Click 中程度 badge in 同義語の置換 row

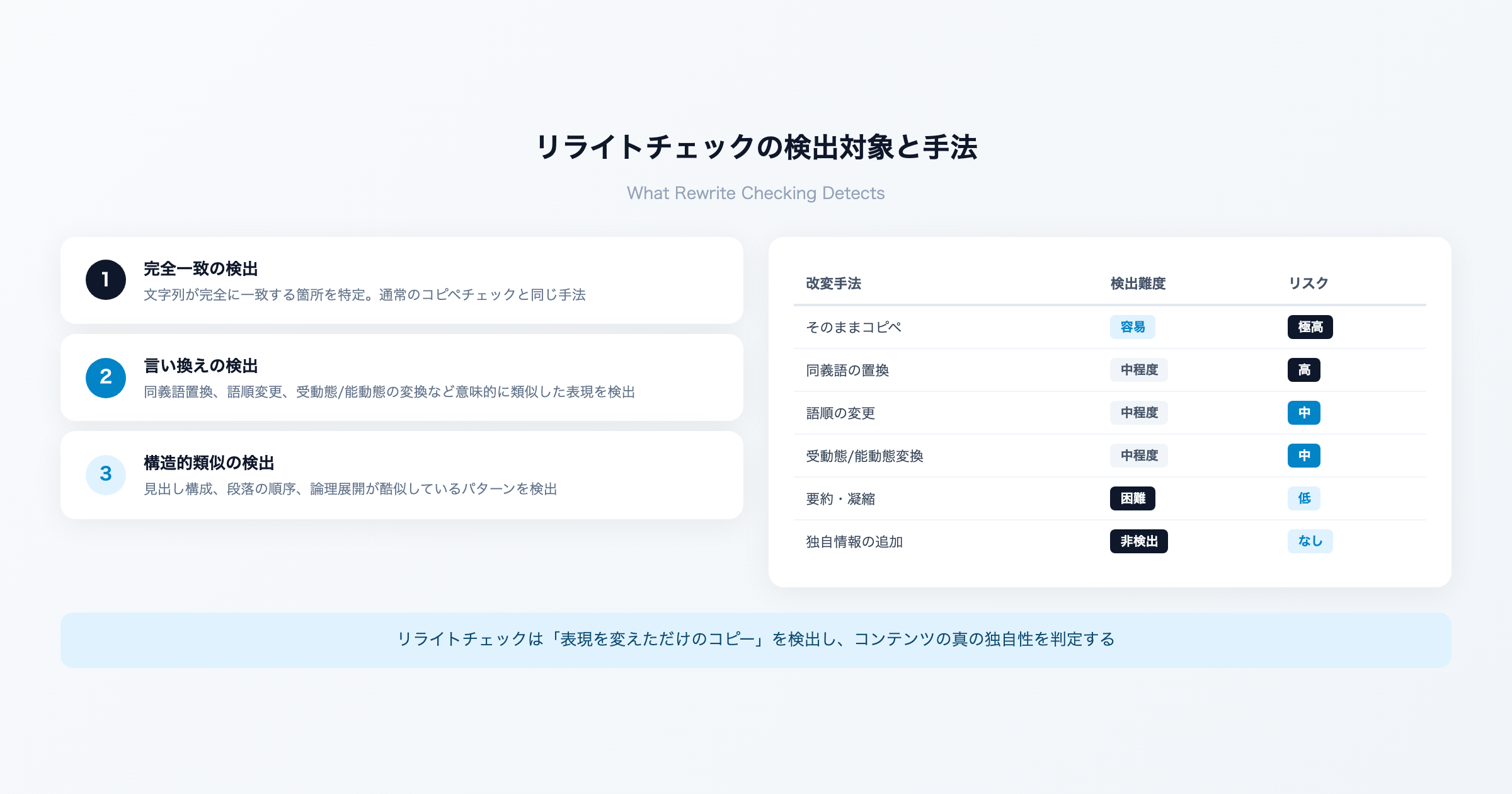click(x=1139, y=370)
